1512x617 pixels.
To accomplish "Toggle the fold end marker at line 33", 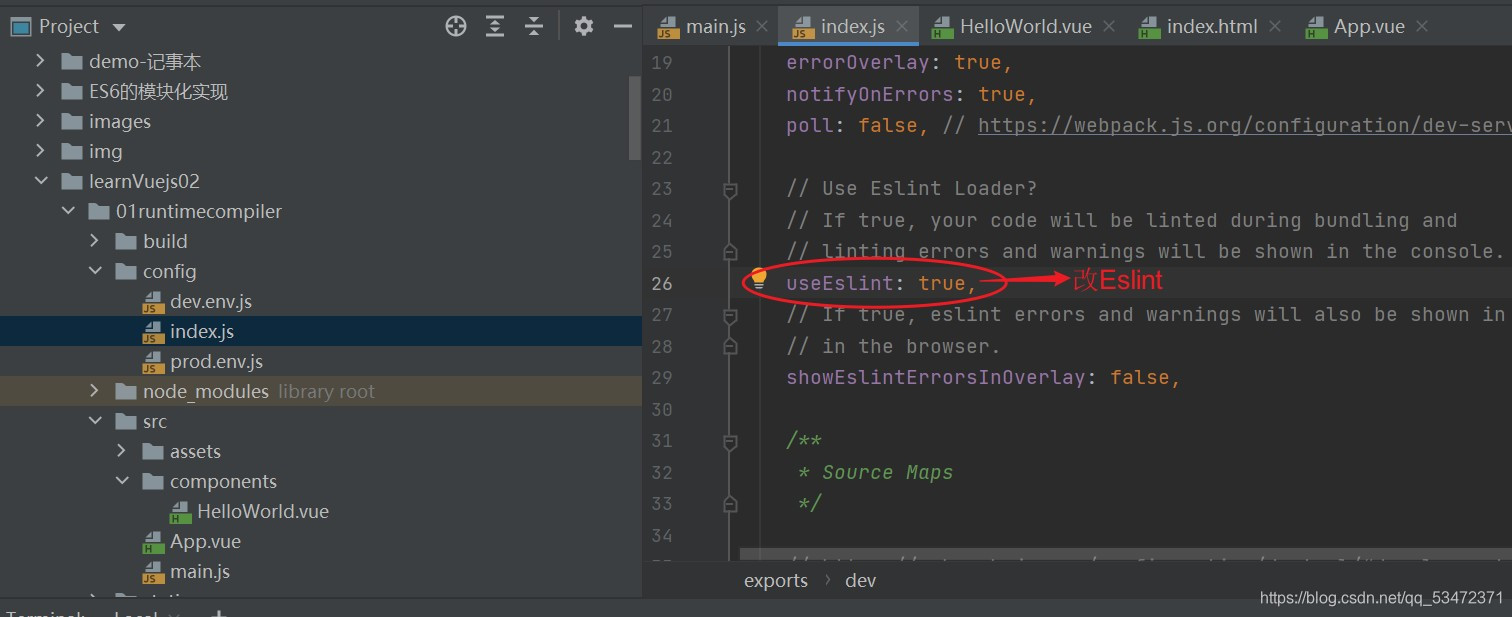I will click(x=730, y=503).
